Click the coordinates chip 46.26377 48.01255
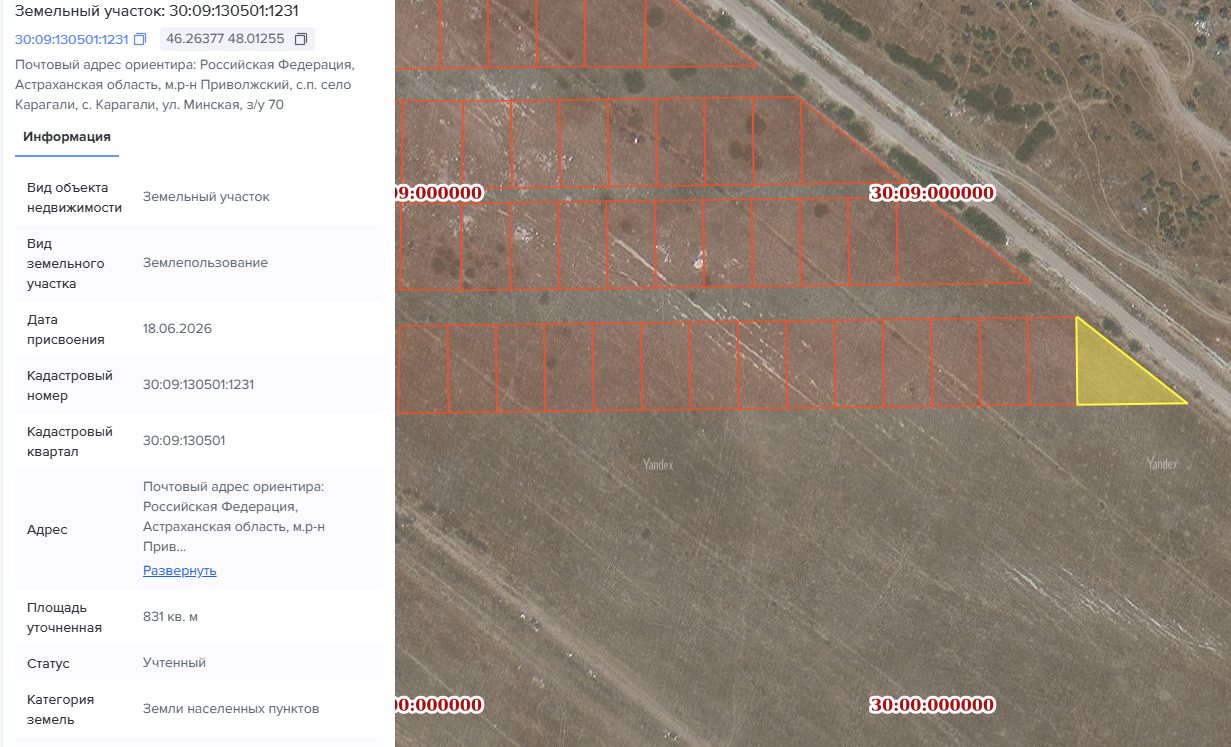Image resolution: width=1231 pixels, height=747 pixels. pos(237,39)
